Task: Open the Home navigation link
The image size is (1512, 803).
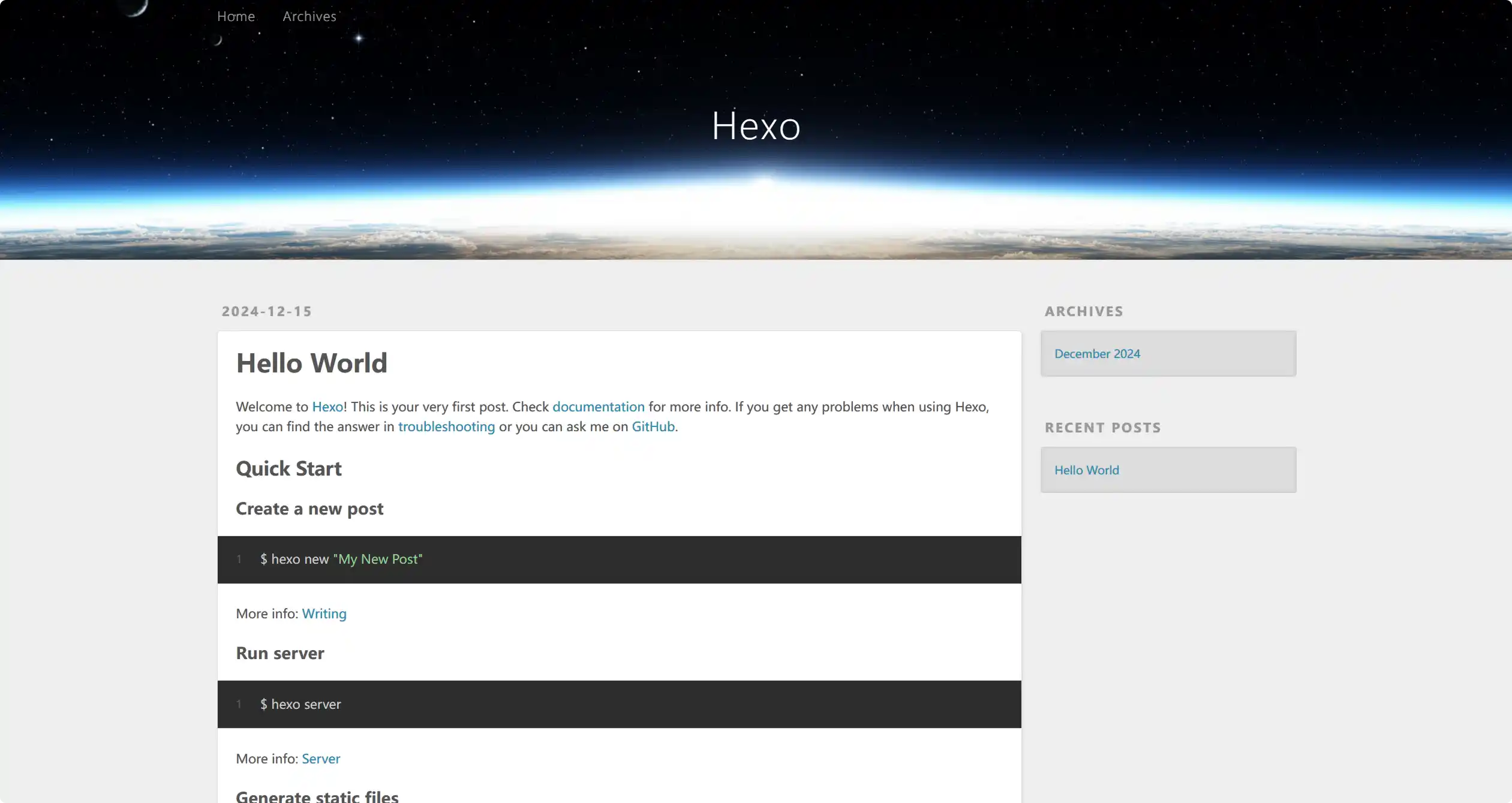Action: (236, 16)
